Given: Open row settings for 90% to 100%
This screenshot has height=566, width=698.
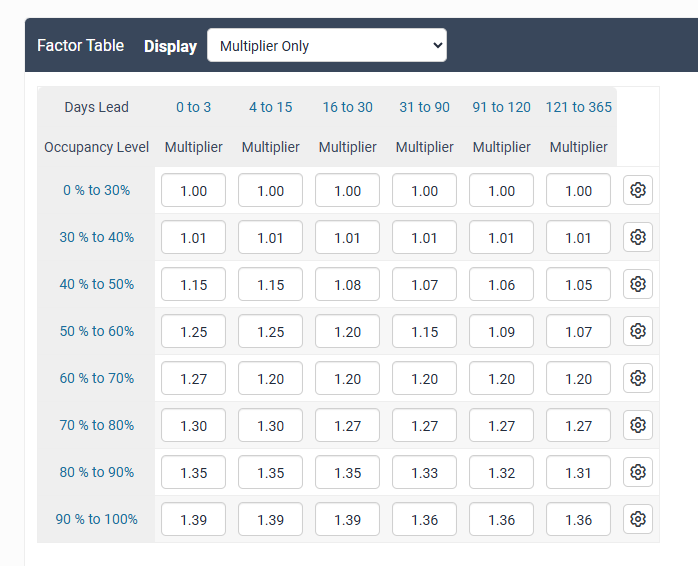Looking at the screenshot, I should (638, 519).
